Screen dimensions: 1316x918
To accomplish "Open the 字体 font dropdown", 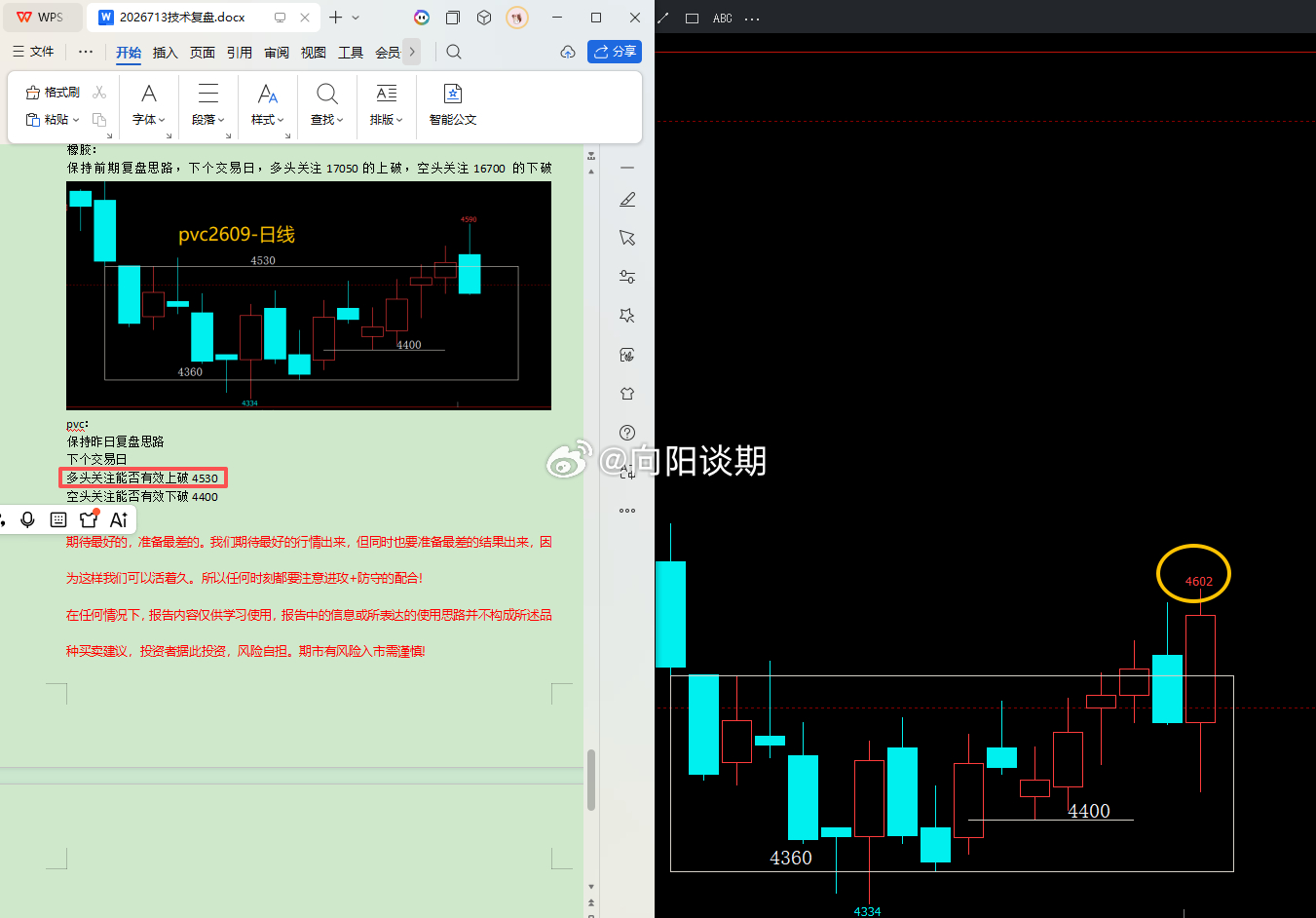I will click(149, 104).
